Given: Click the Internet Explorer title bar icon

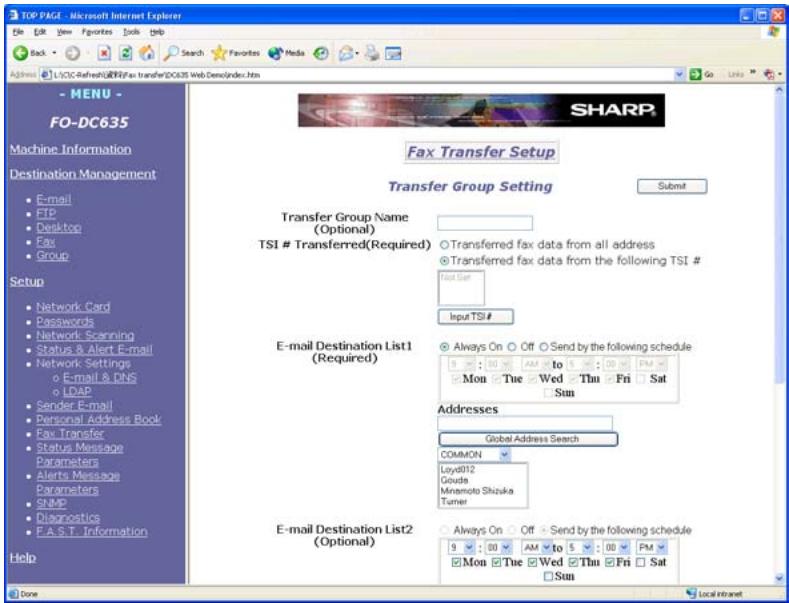Looking at the screenshot, I should [x=14, y=16].
